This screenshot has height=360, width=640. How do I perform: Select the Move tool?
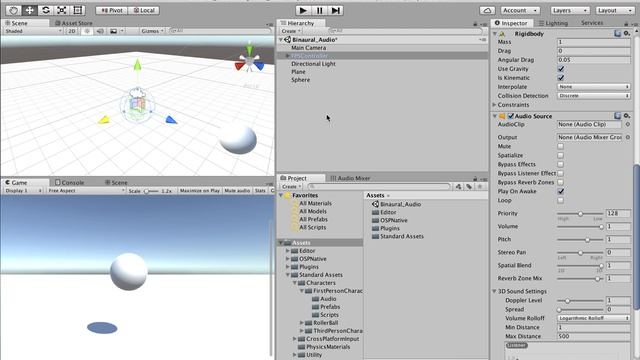29,10
